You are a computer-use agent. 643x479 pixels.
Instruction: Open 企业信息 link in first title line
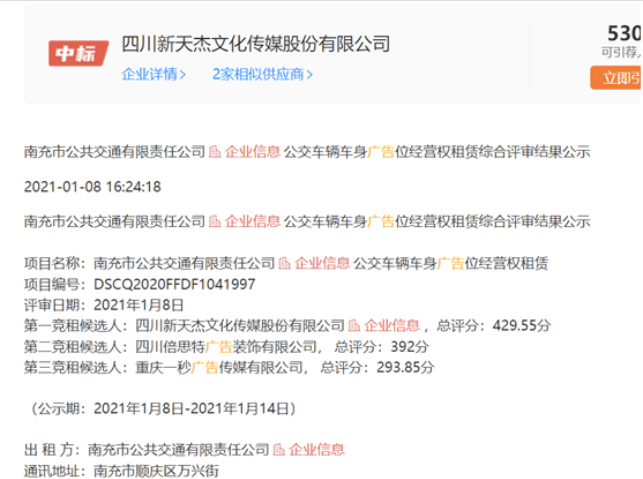point(253,152)
